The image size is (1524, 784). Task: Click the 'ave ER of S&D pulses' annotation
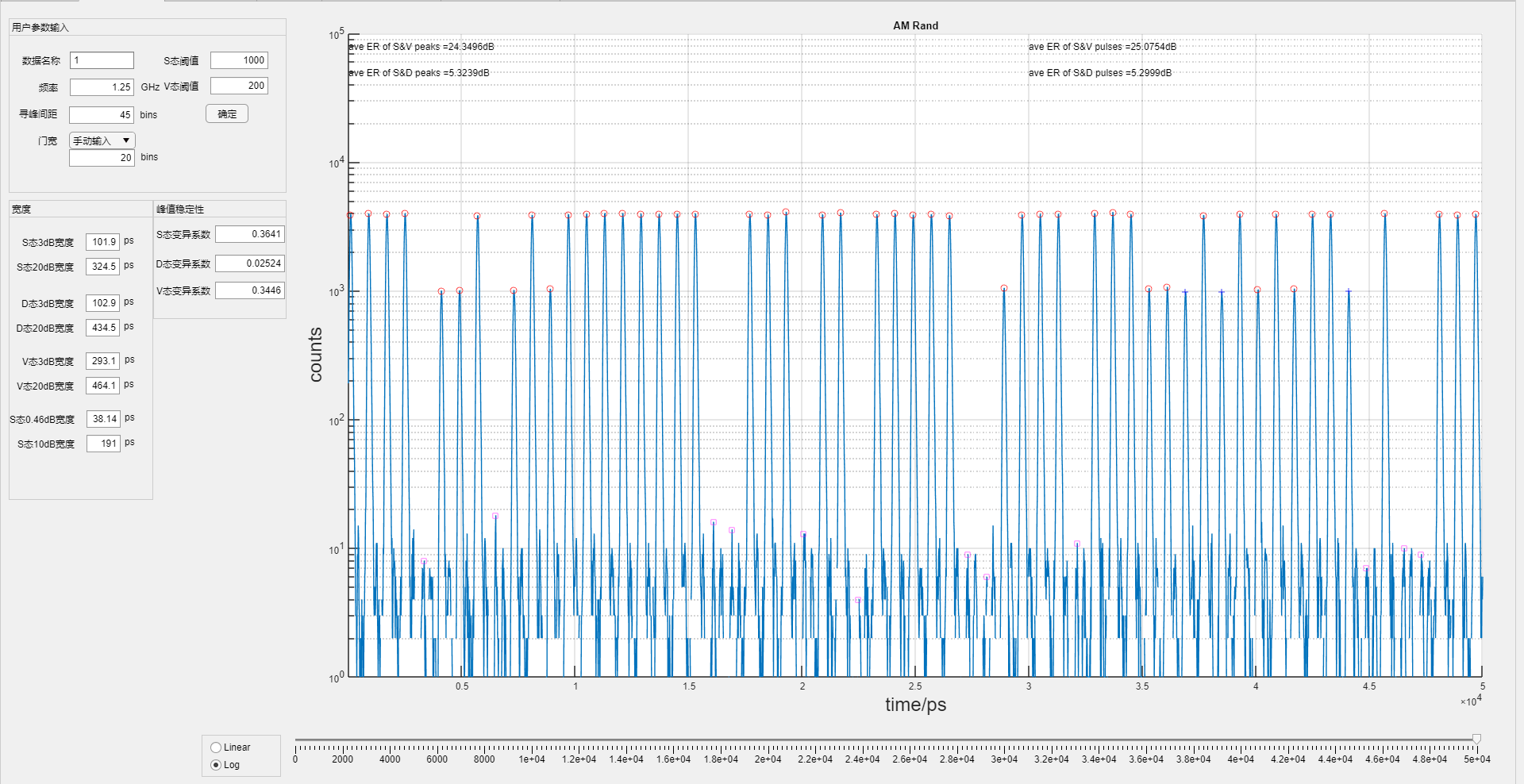[1100, 73]
